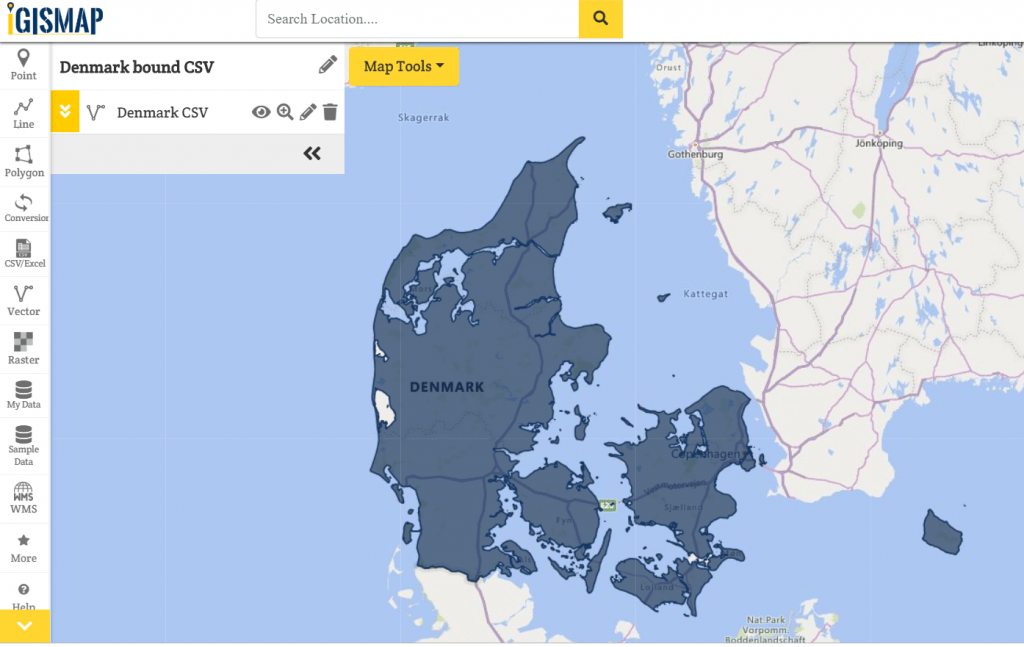1024x647 pixels.
Task: Select the Line drawing tool
Action: click(24, 113)
